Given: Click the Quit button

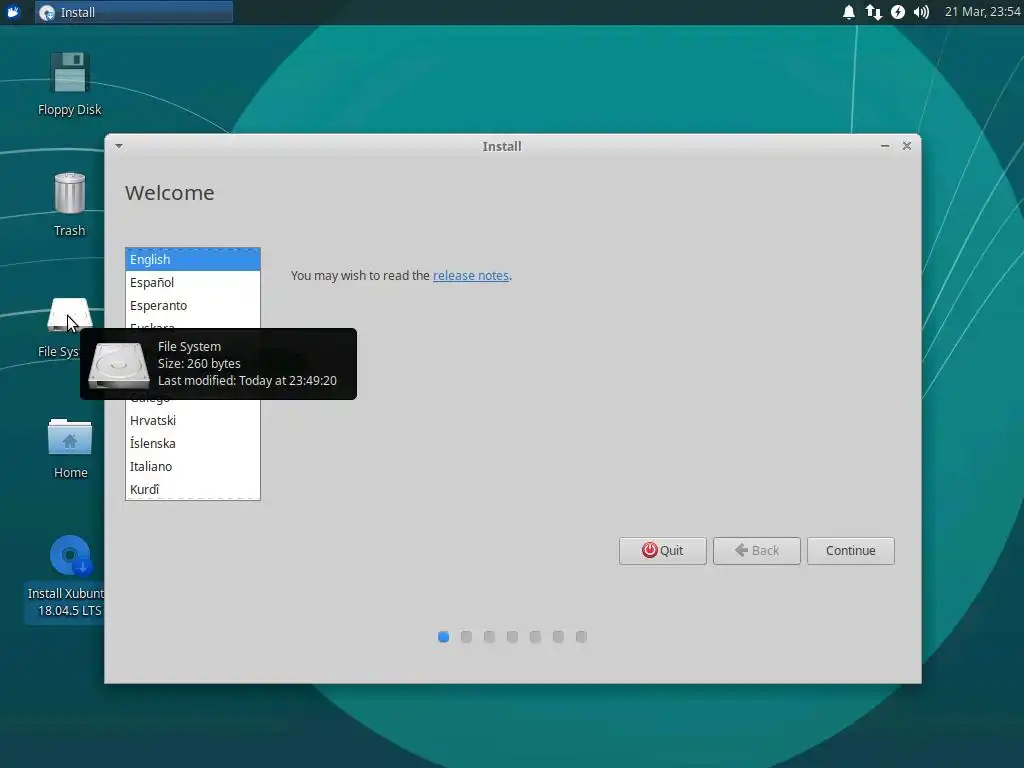Looking at the screenshot, I should tap(662, 551).
